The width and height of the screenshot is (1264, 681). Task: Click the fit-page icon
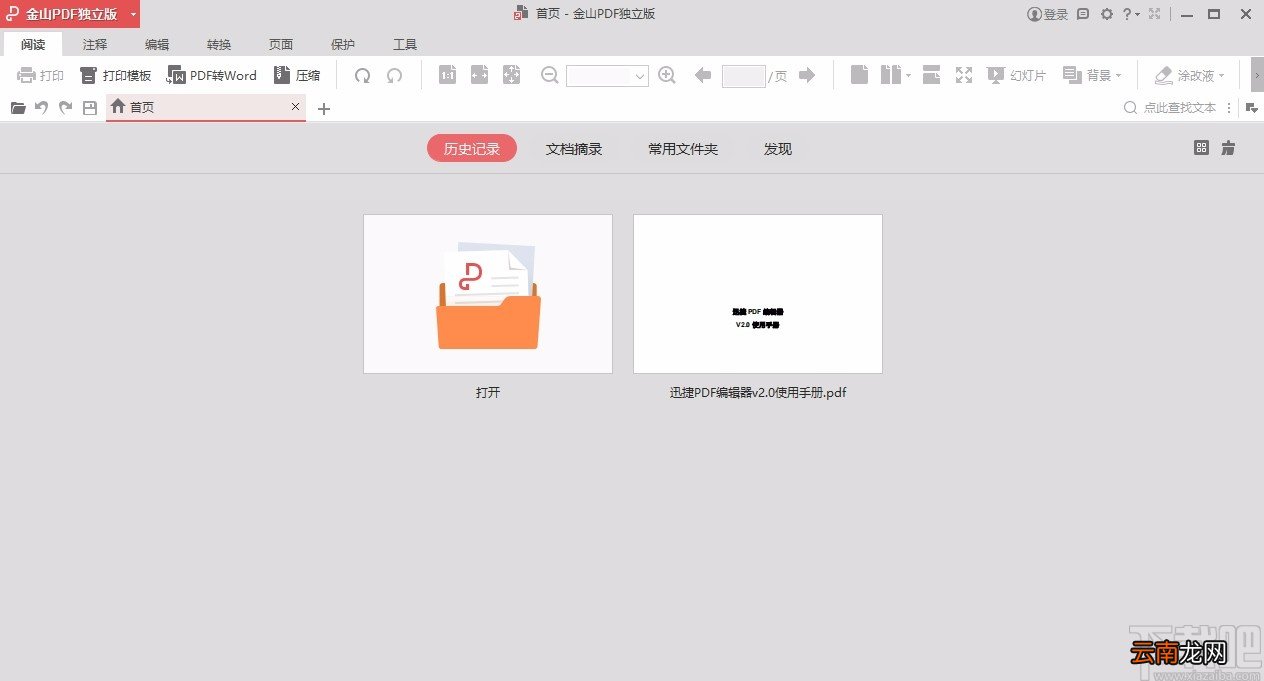click(x=512, y=75)
